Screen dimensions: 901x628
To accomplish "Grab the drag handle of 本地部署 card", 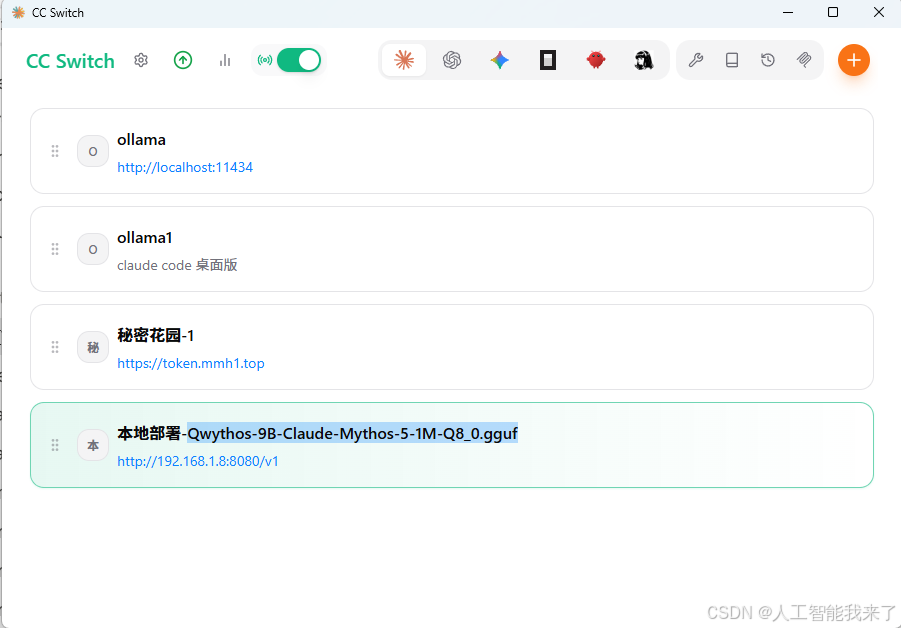I will click(55, 445).
